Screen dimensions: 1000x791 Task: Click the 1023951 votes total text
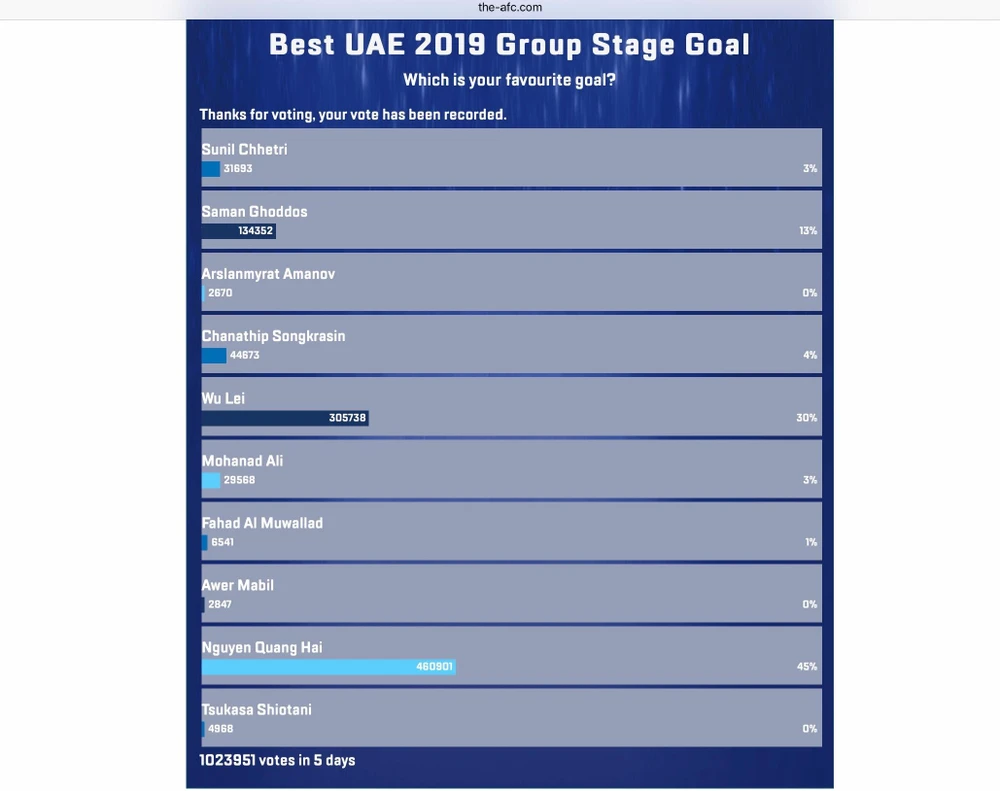pyautogui.click(x=277, y=761)
